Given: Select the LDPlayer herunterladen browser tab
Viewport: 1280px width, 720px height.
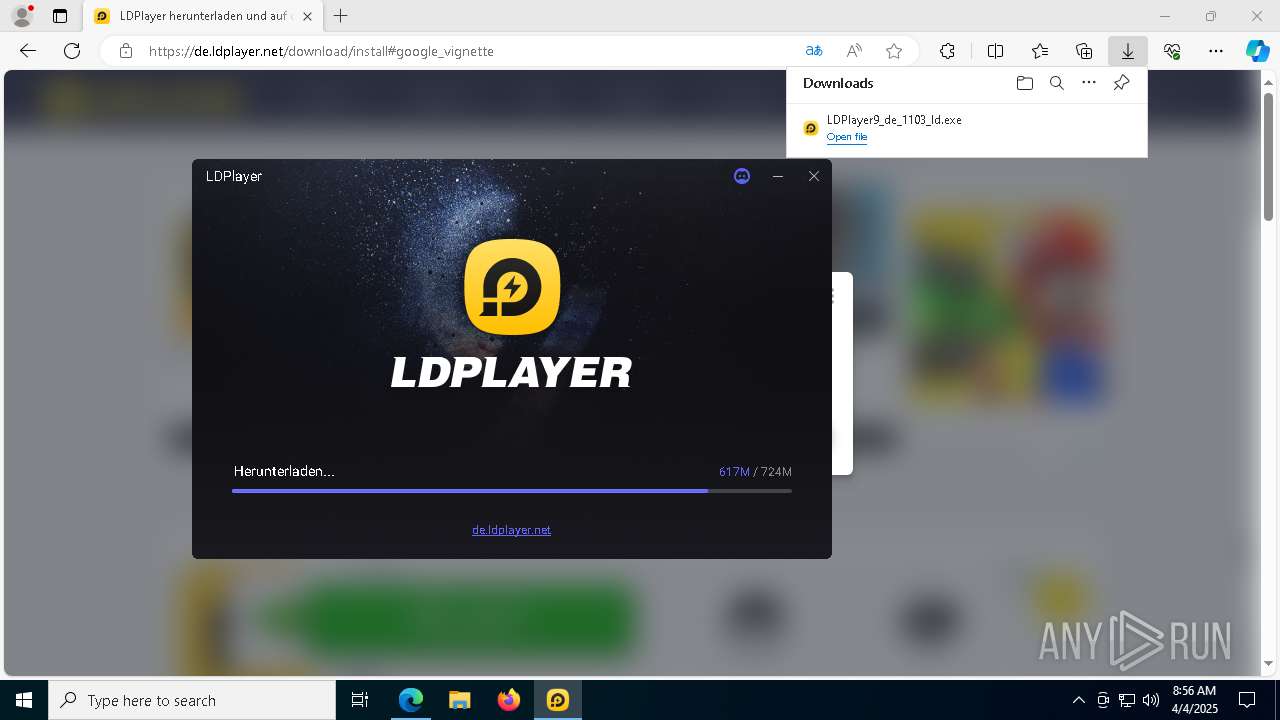Looking at the screenshot, I should pos(203,16).
